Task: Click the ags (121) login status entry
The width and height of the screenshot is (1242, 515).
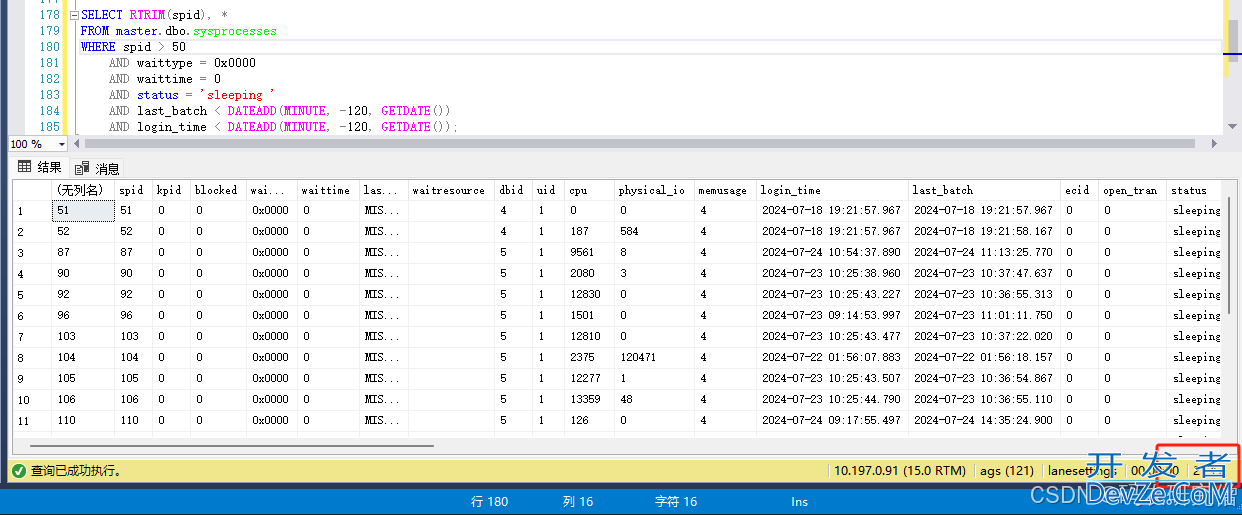Action: 1006,470
